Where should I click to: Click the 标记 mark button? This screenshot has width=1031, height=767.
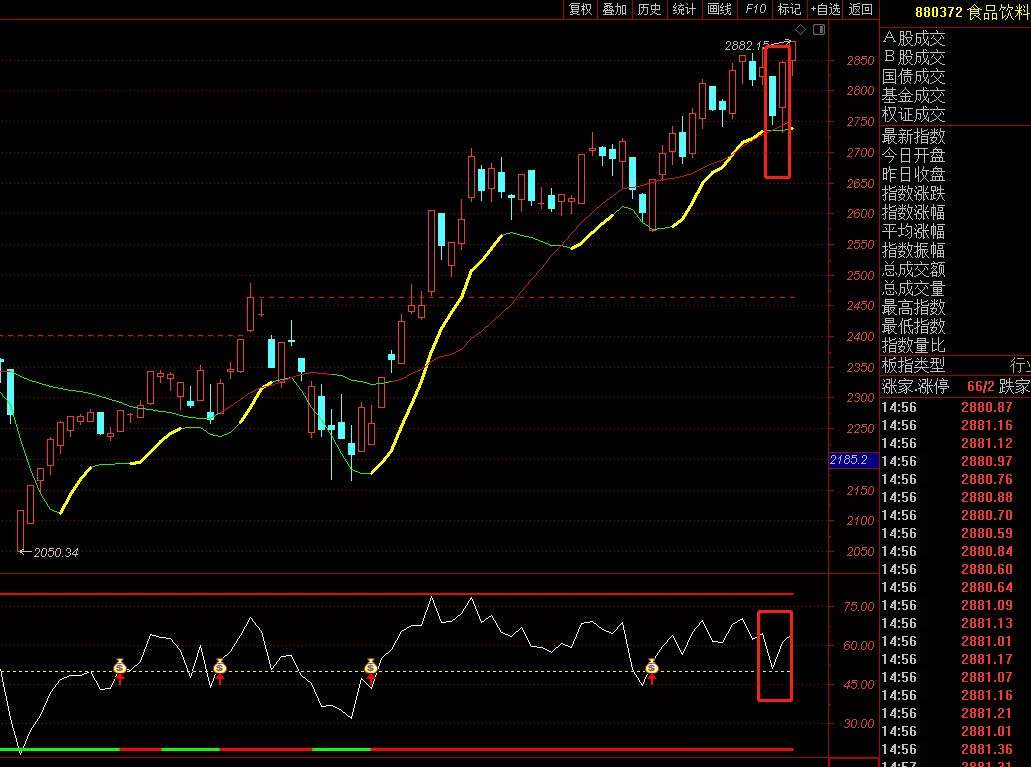[x=790, y=9]
